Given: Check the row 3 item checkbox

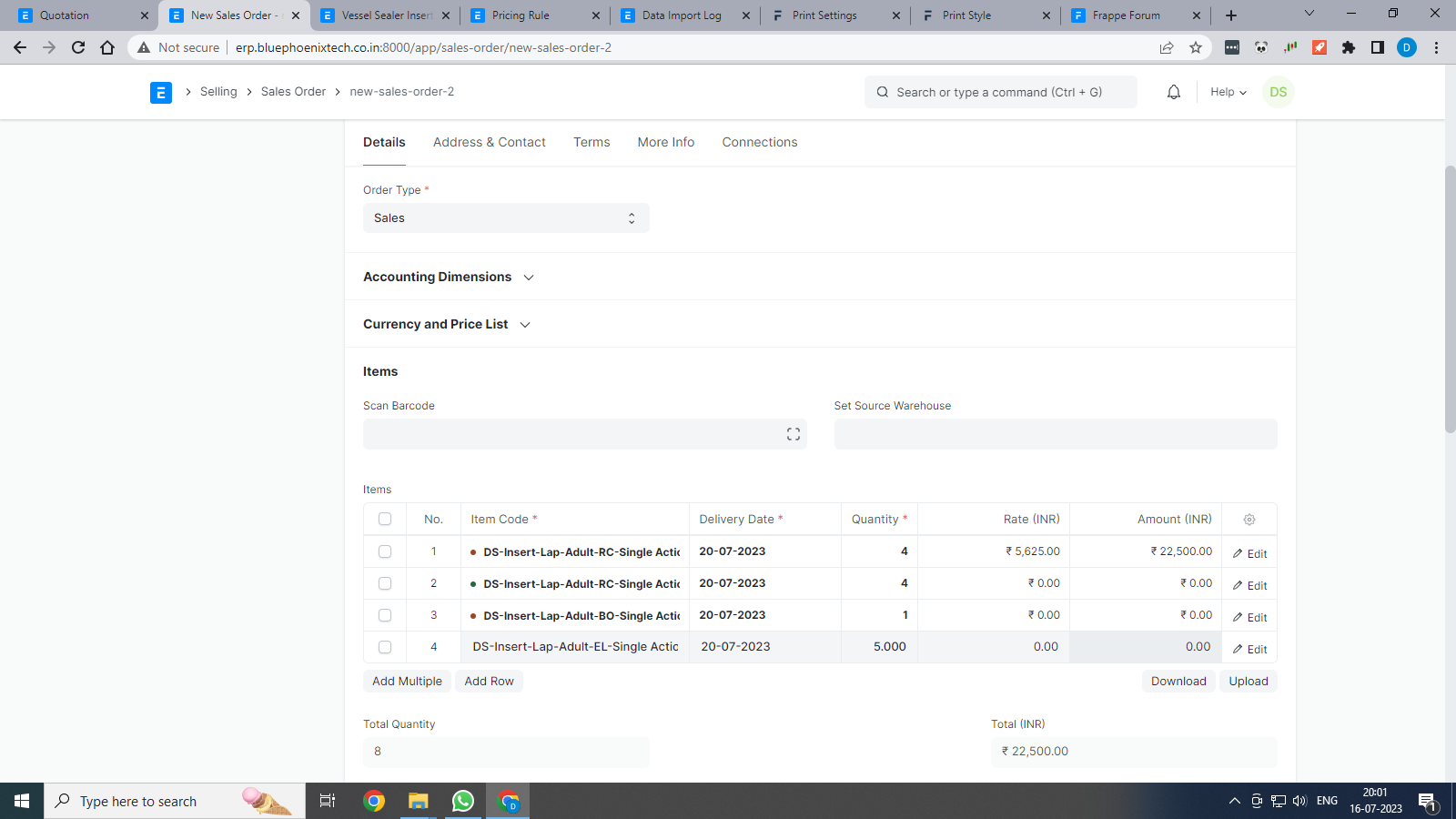Looking at the screenshot, I should [x=385, y=615].
